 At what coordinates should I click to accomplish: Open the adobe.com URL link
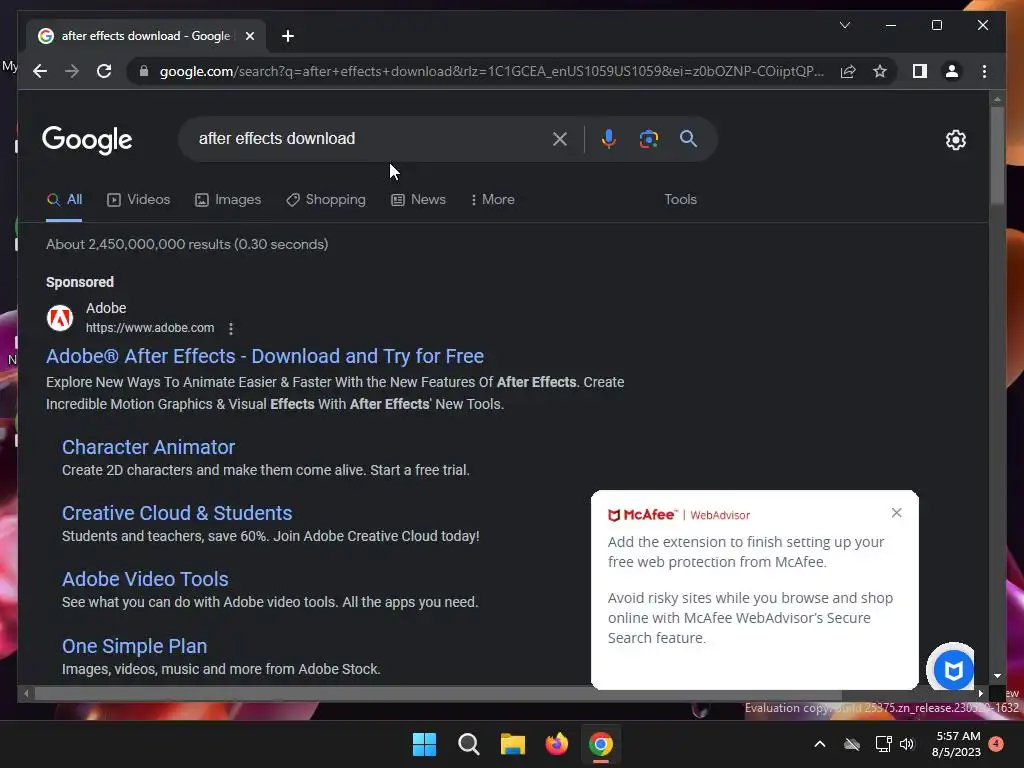150,328
